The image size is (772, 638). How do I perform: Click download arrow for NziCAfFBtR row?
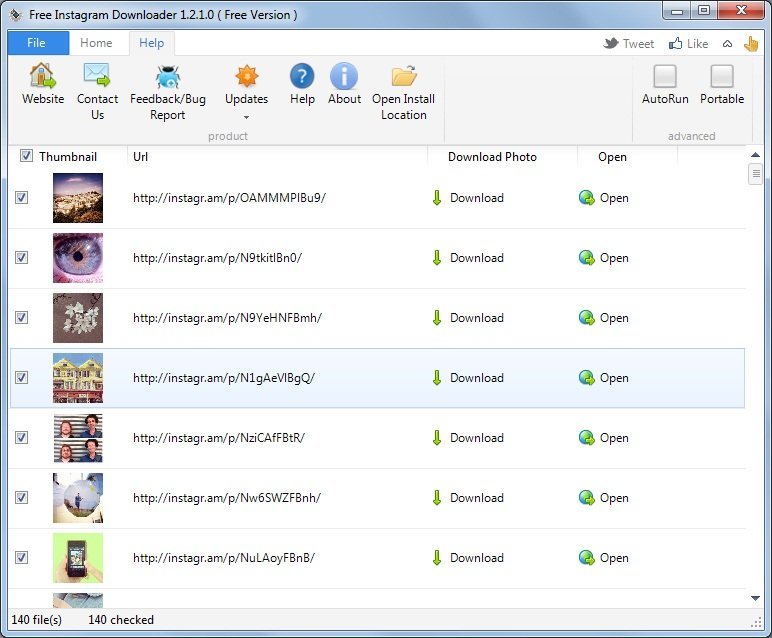[437, 438]
